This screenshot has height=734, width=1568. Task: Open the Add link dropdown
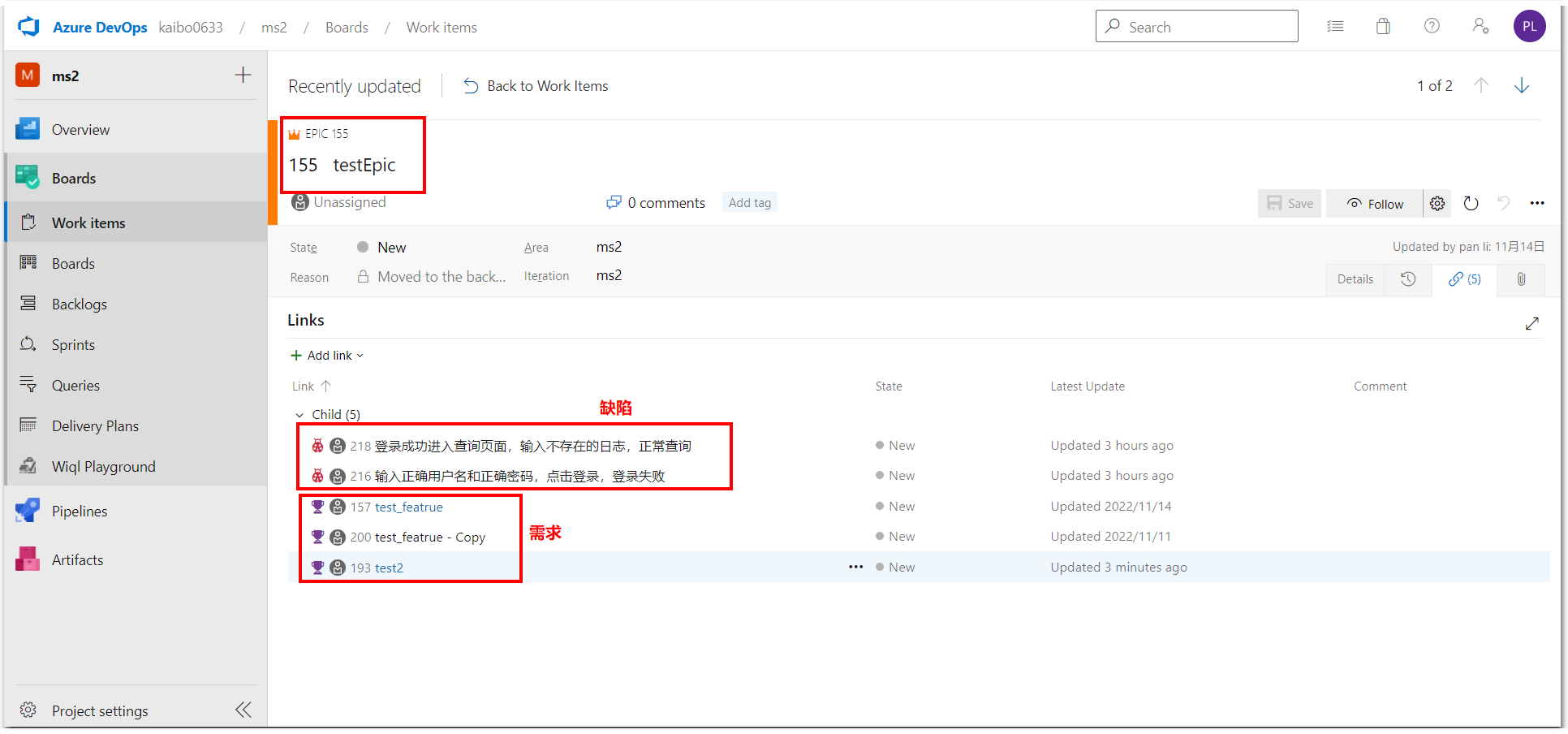click(327, 355)
